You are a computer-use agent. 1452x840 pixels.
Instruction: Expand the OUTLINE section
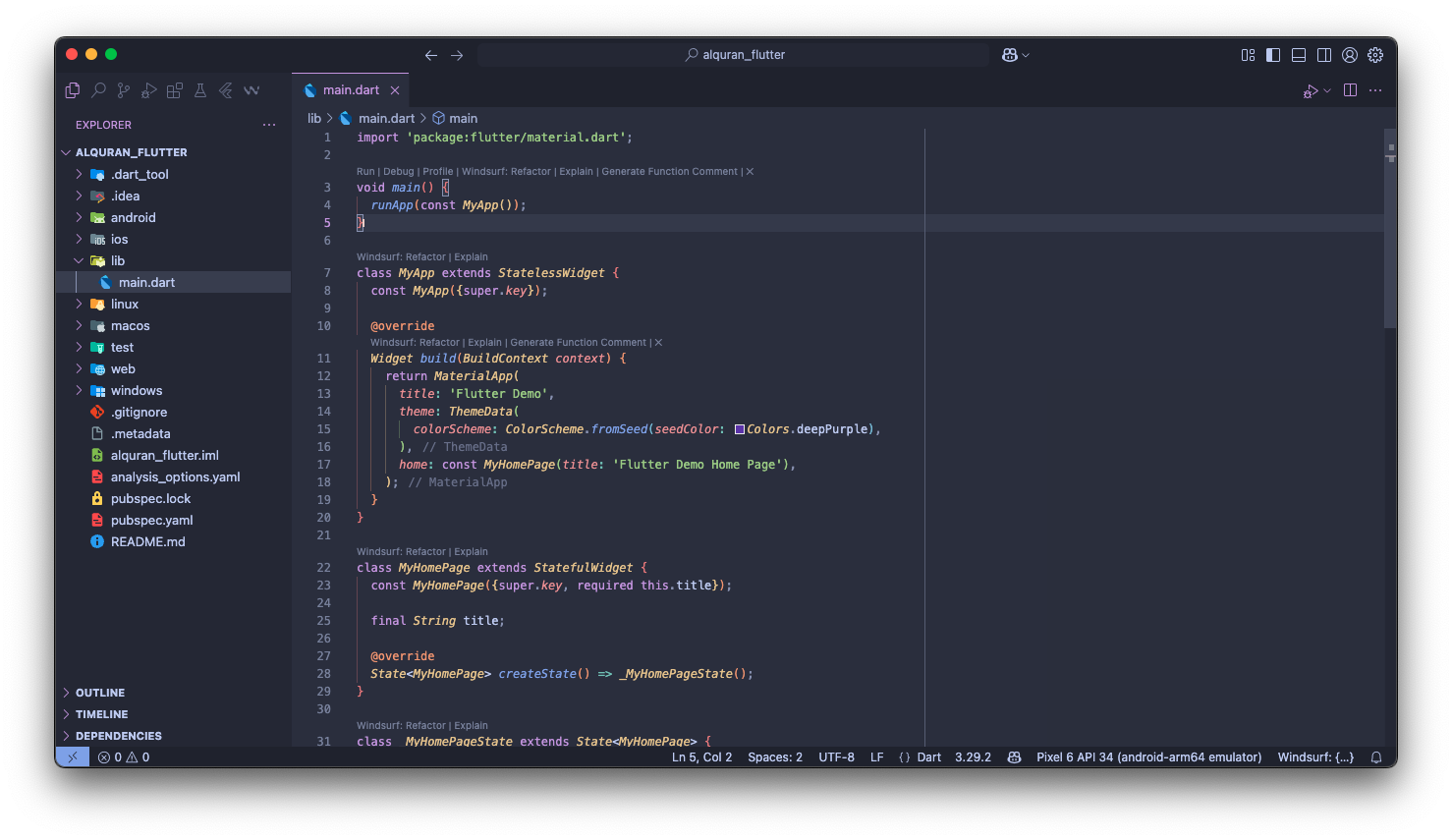click(x=100, y=693)
